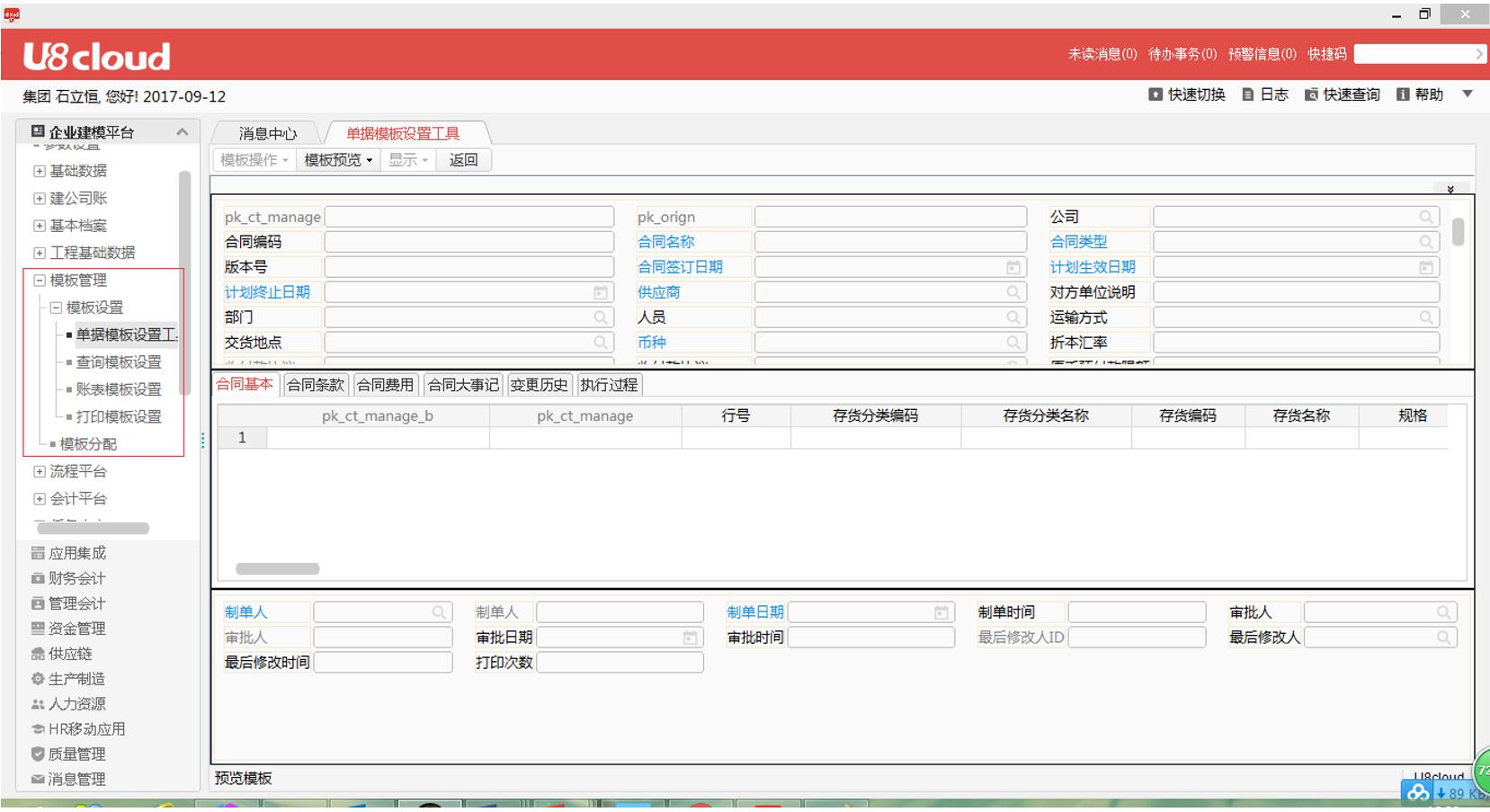Click search icon in 最后修改人 field
Screen dimensions: 1490x812
(1443, 638)
